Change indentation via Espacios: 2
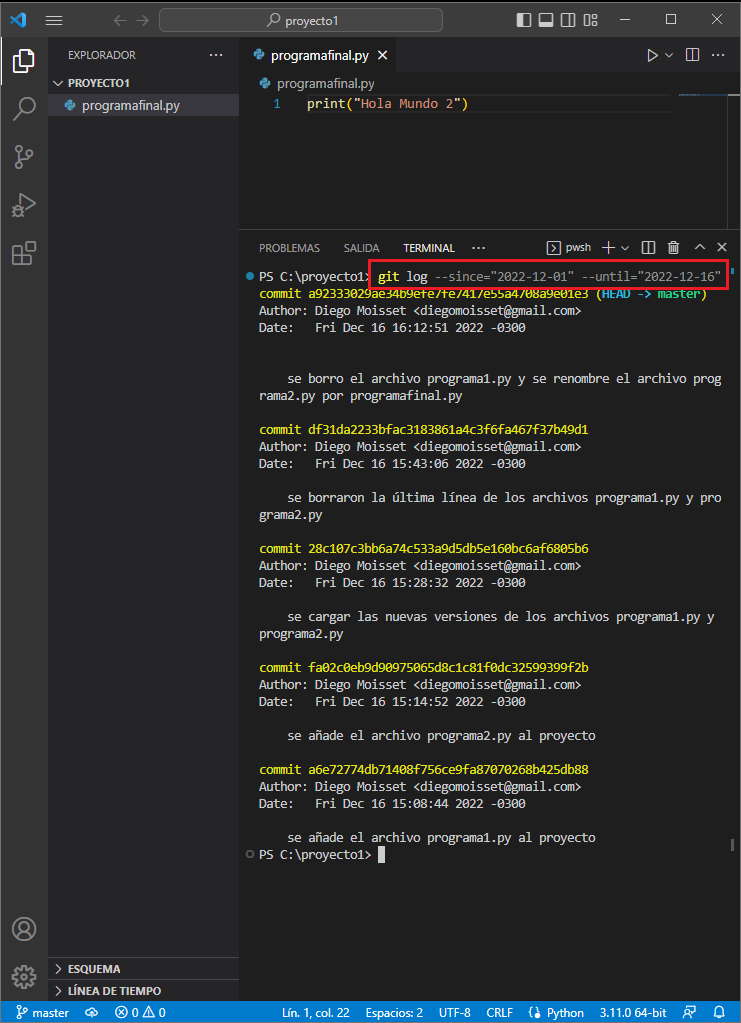 (x=394, y=1013)
